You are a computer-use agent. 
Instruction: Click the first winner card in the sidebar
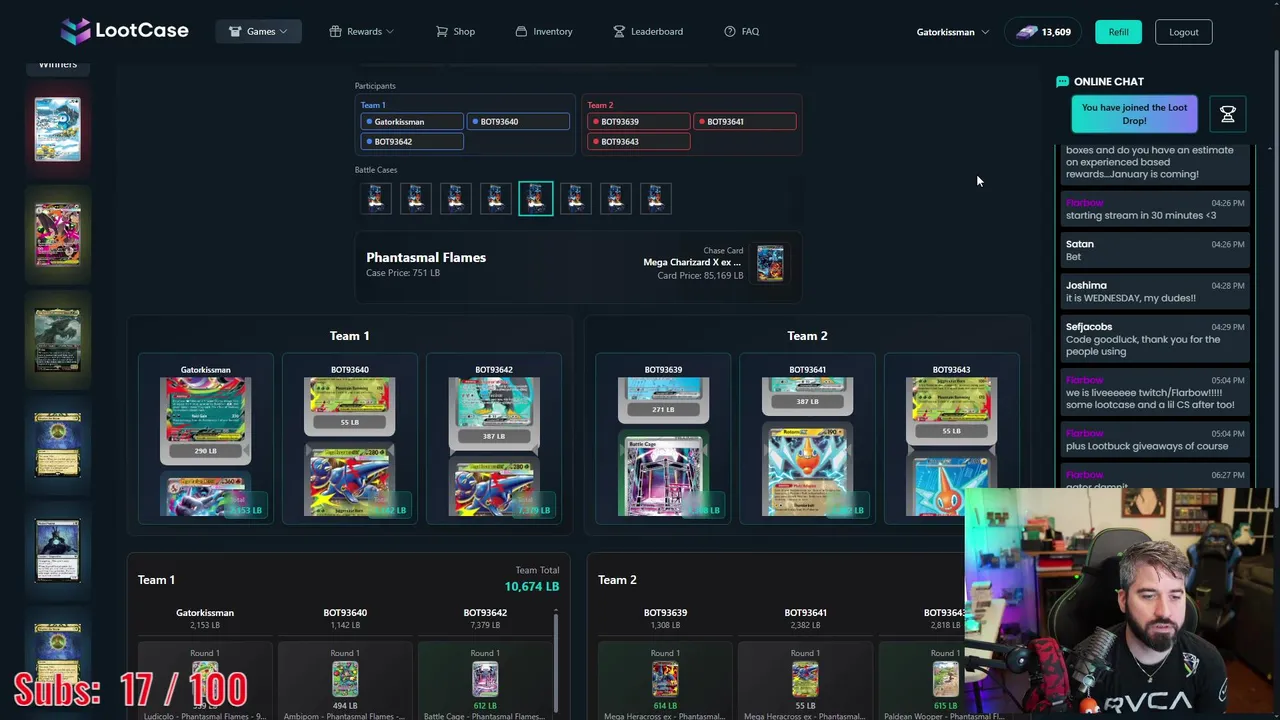click(57, 129)
